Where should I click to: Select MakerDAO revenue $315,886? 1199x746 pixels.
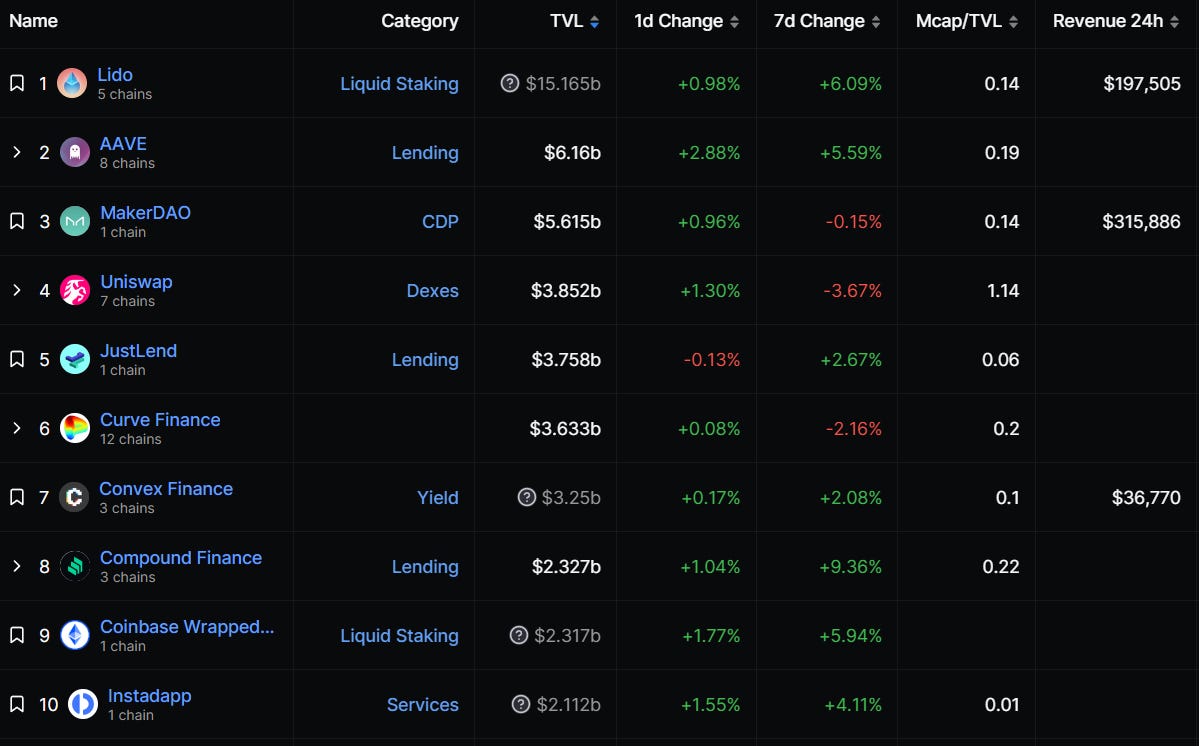[1141, 222]
